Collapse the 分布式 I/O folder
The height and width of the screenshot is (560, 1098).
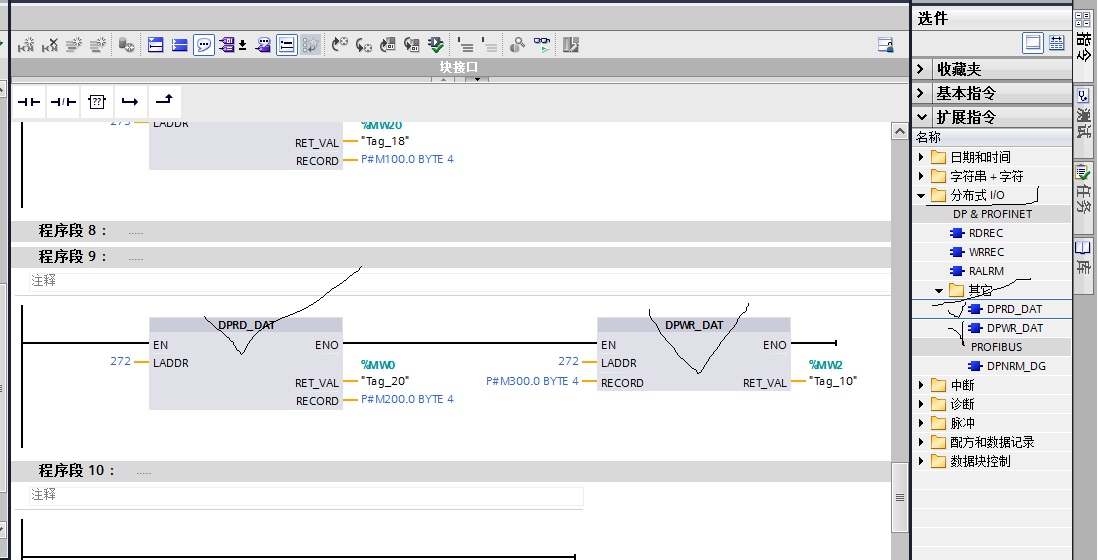point(921,196)
